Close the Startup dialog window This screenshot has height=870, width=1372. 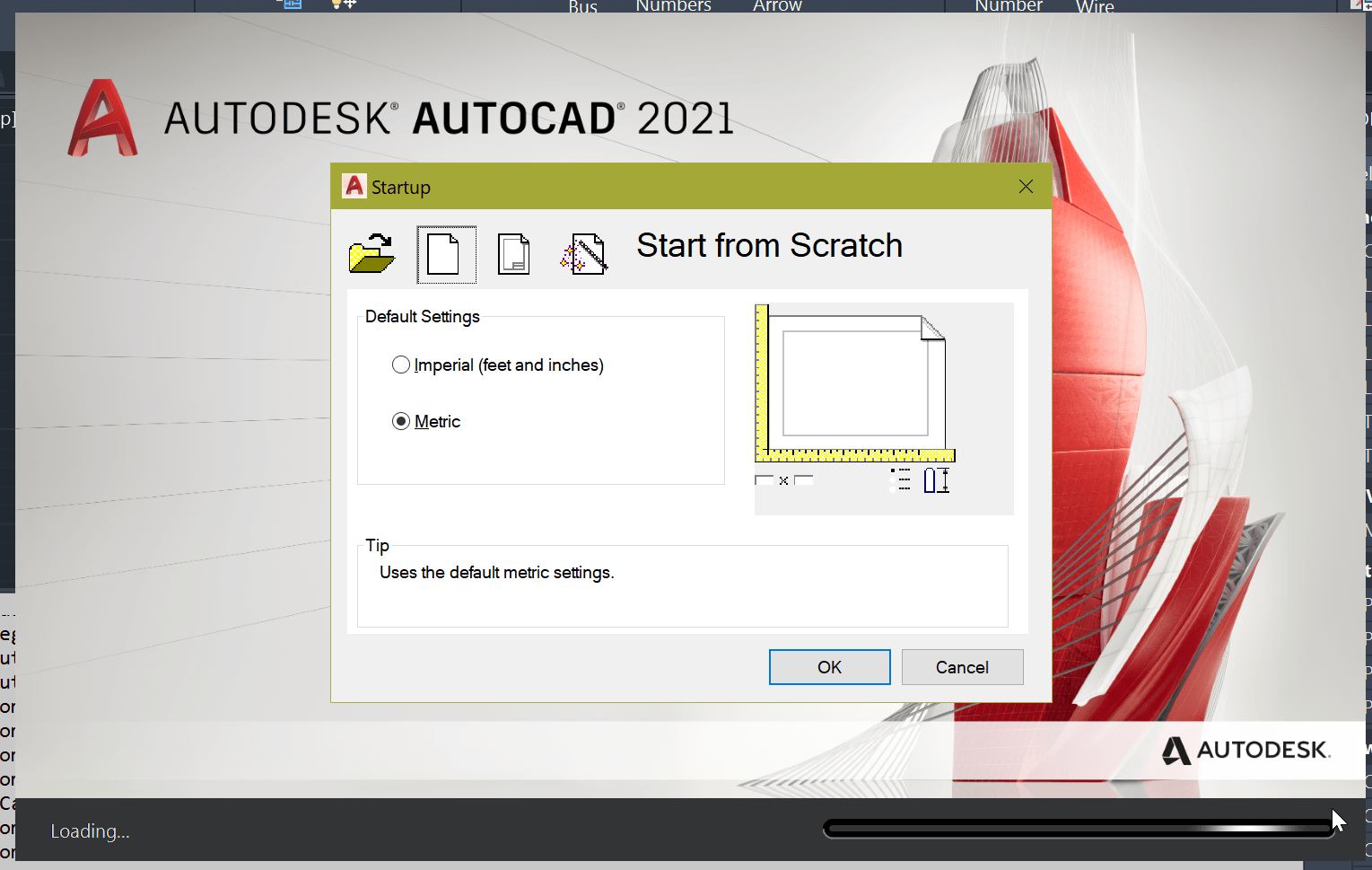(x=1026, y=186)
